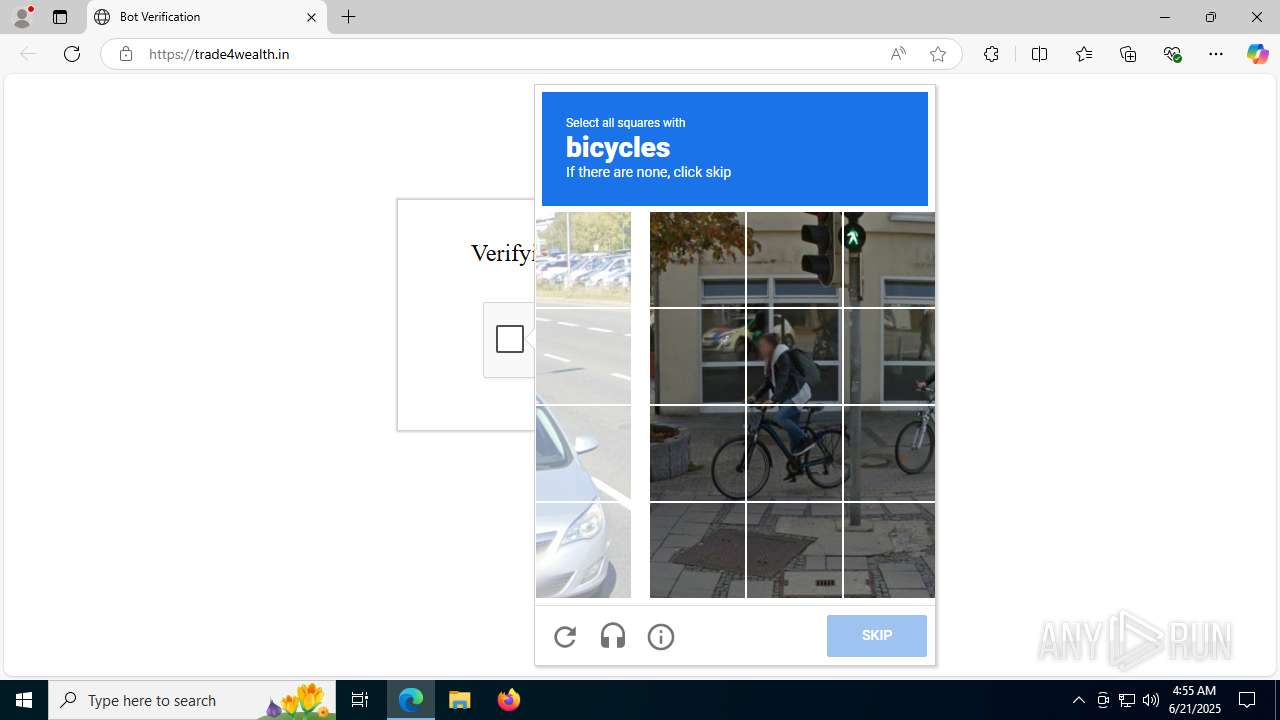The width and height of the screenshot is (1280, 720).
Task: Select the tile with the bicycle under the rider
Action: tap(794, 453)
